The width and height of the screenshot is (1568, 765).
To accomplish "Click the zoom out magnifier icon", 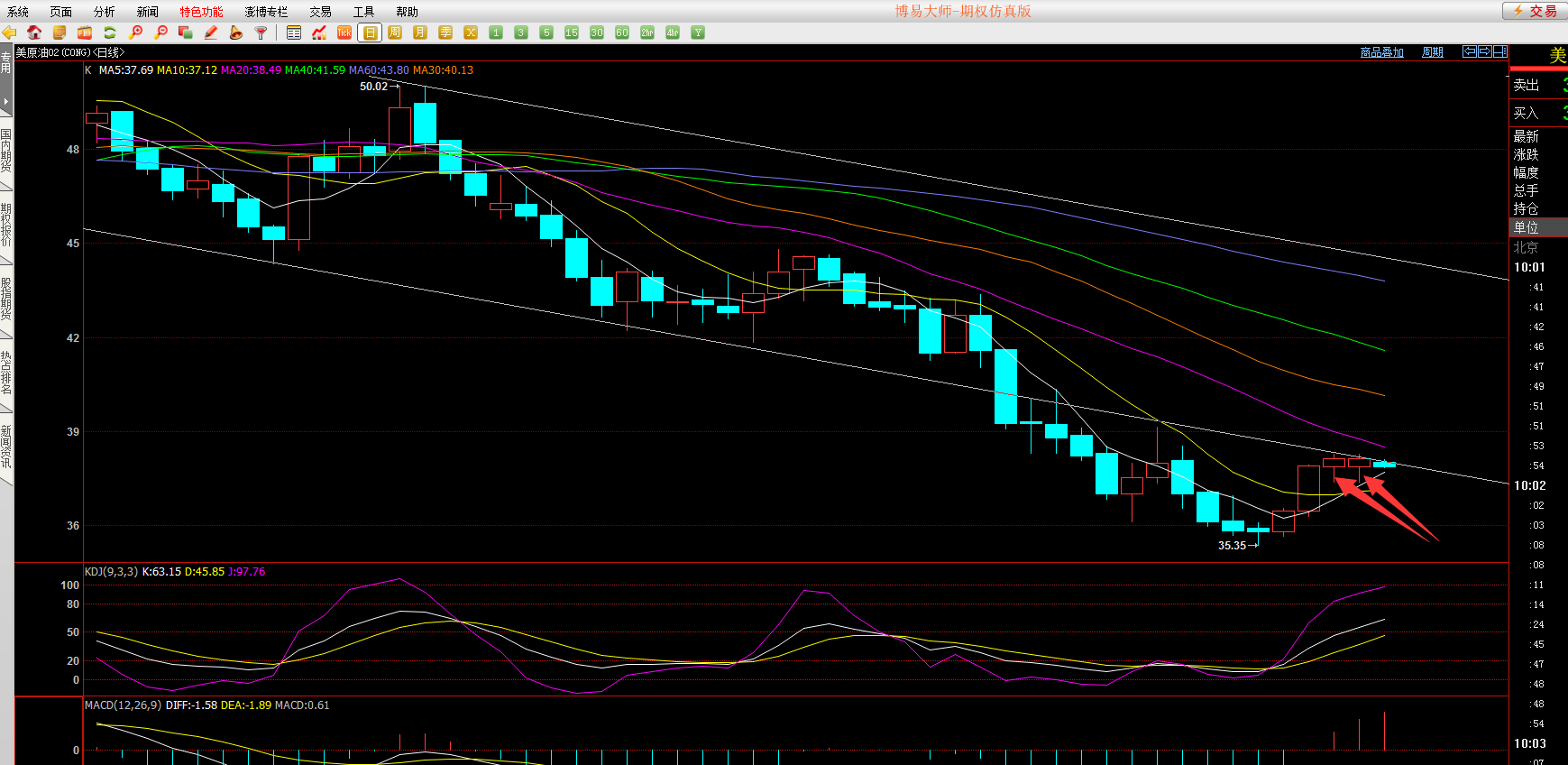I will coord(160,32).
